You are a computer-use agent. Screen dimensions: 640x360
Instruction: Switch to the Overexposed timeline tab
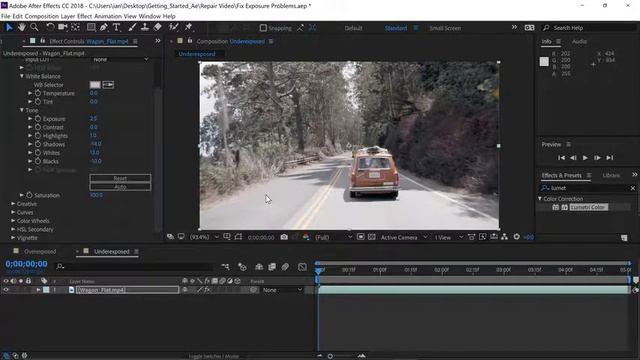pos(40,251)
